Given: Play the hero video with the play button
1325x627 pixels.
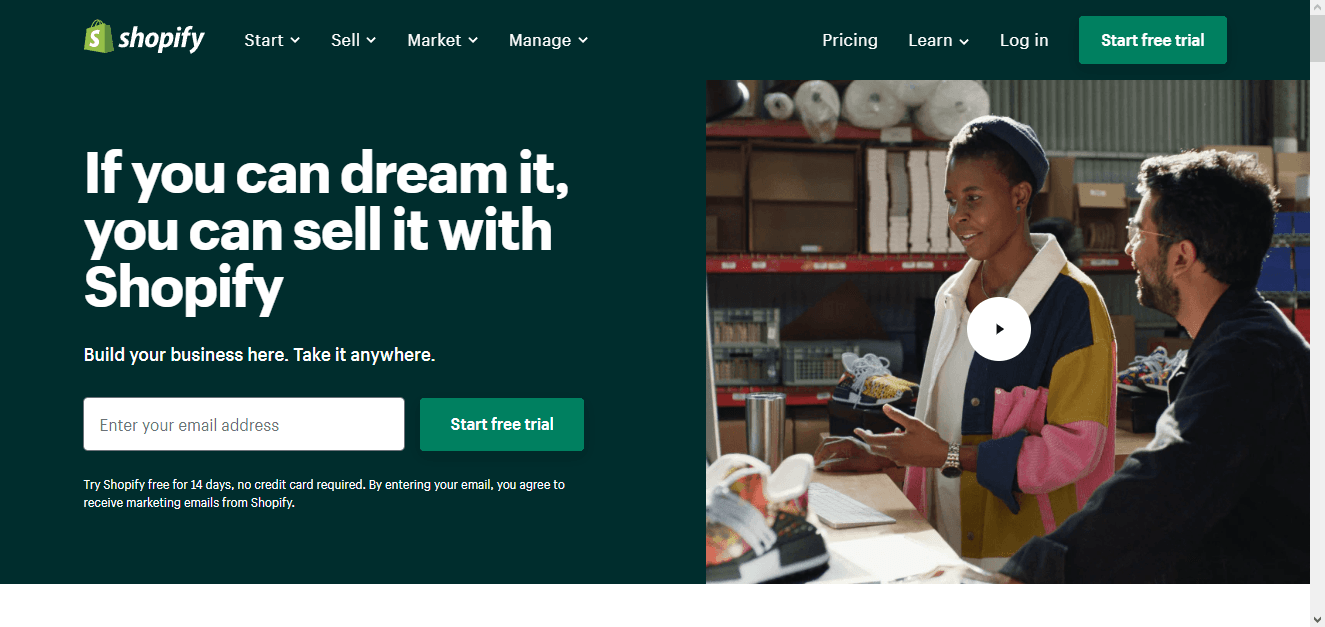Looking at the screenshot, I should [998, 328].
